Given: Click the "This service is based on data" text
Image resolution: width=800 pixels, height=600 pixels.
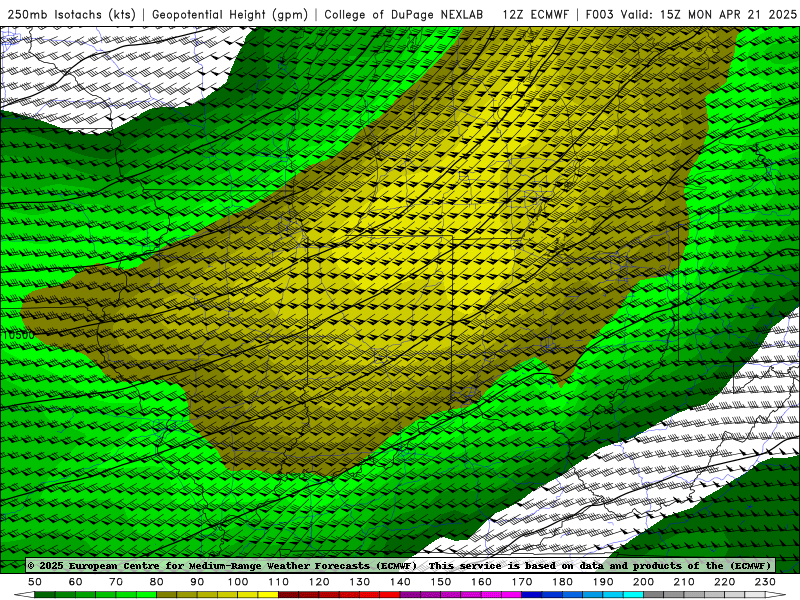Looking at the screenshot, I should click(x=516, y=565).
